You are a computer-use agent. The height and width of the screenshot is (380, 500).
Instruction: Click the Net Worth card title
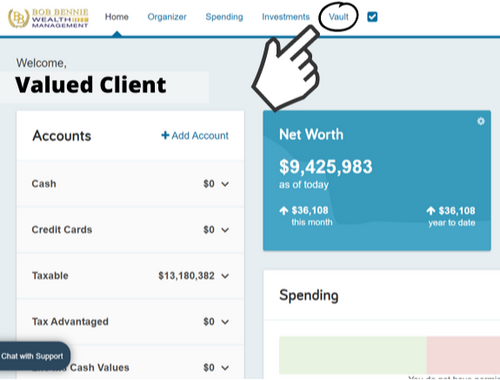[x=311, y=135]
